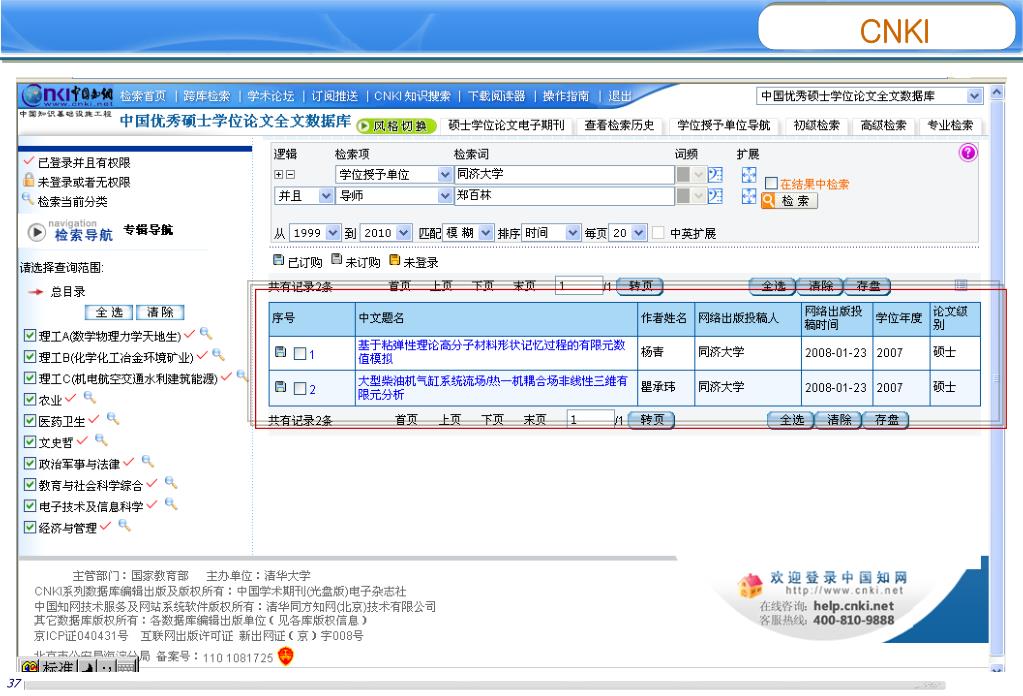
Task: Click 全选 button in the left panel
Action: click(109, 312)
